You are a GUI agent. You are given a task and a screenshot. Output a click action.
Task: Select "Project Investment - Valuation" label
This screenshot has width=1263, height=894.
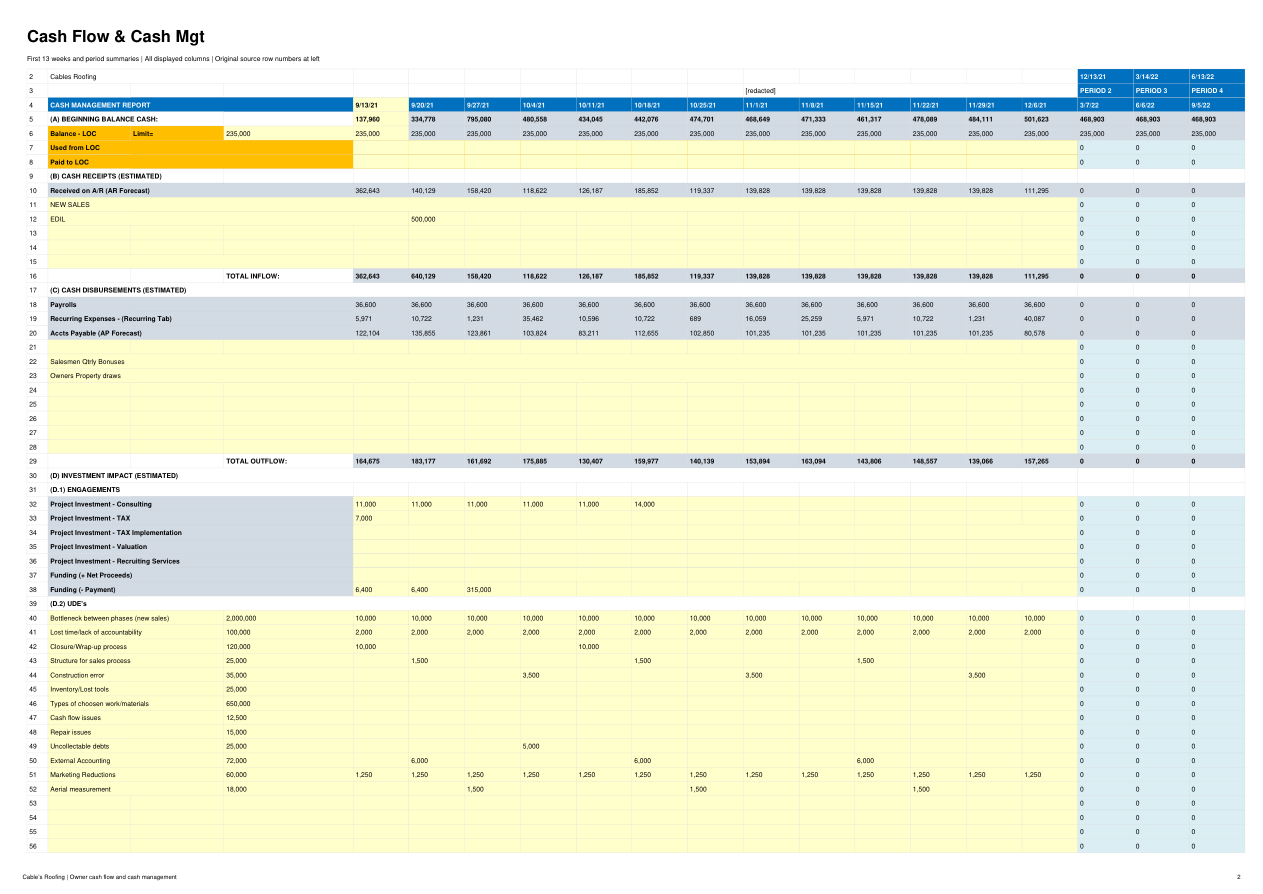click(98, 546)
